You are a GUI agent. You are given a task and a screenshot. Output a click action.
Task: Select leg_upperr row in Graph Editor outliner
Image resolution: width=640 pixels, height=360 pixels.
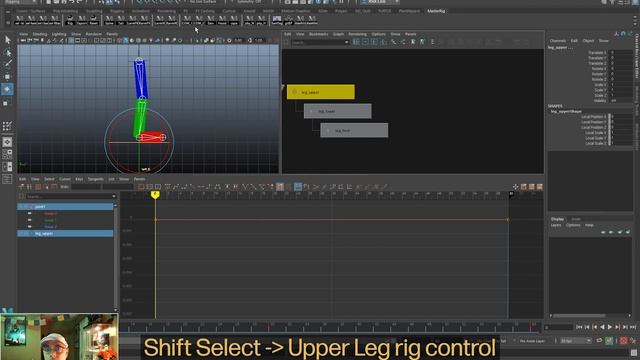point(65,233)
